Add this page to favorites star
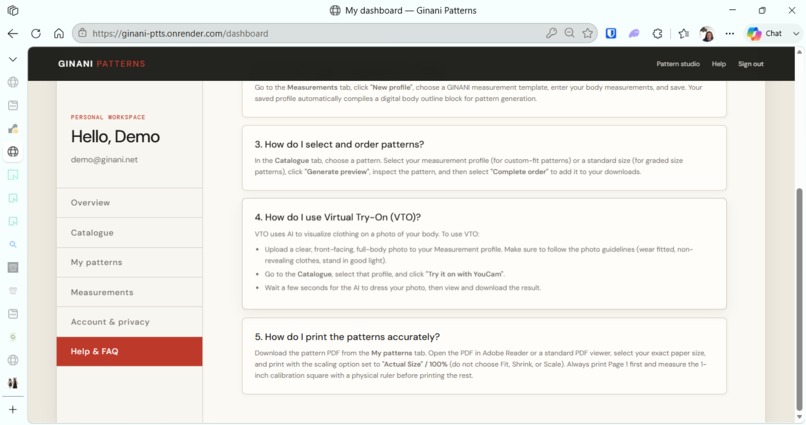Viewport: 806px width, 425px height. 588,33
